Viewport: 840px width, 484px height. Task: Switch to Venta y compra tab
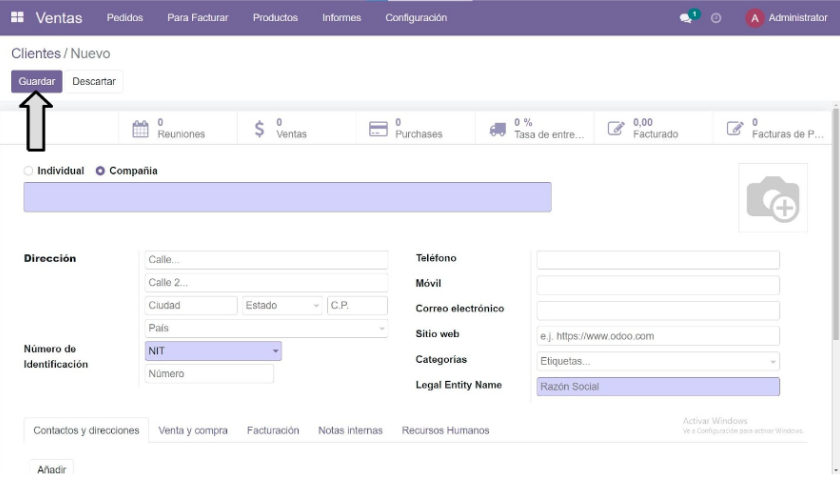click(x=193, y=430)
